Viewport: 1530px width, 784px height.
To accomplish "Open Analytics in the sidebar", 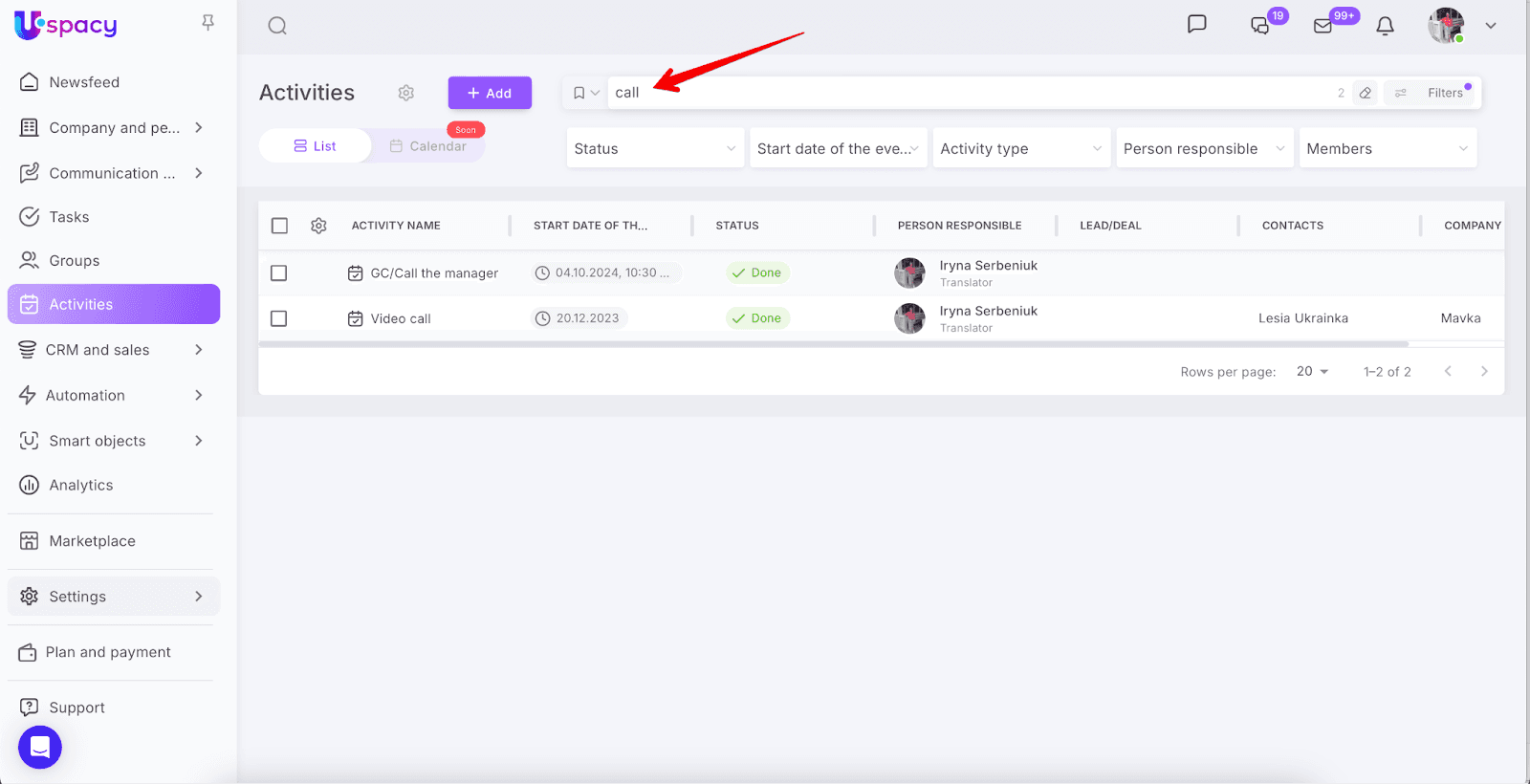I will coord(80,486).
